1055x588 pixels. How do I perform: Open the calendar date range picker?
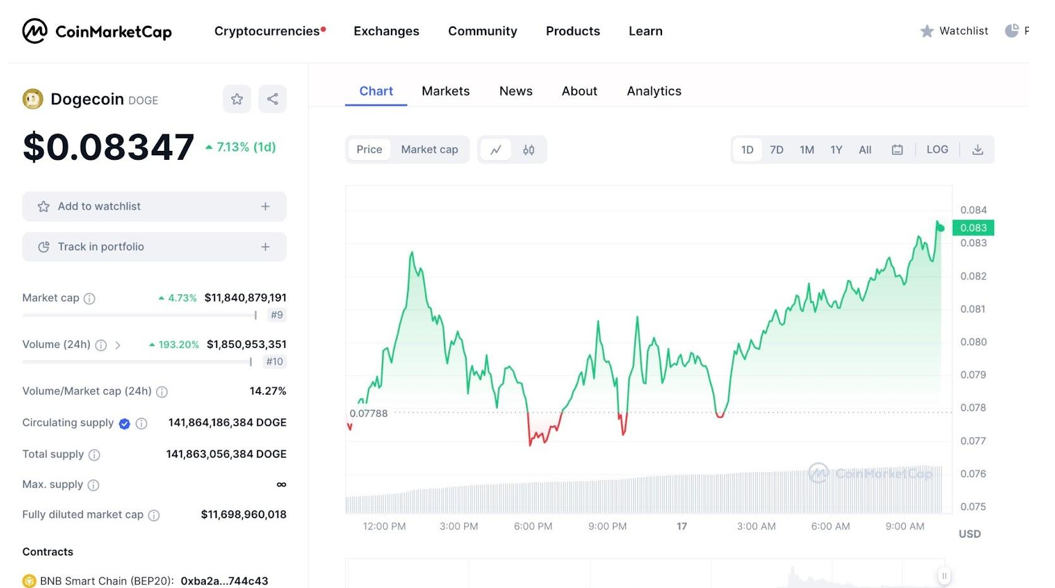897,149
